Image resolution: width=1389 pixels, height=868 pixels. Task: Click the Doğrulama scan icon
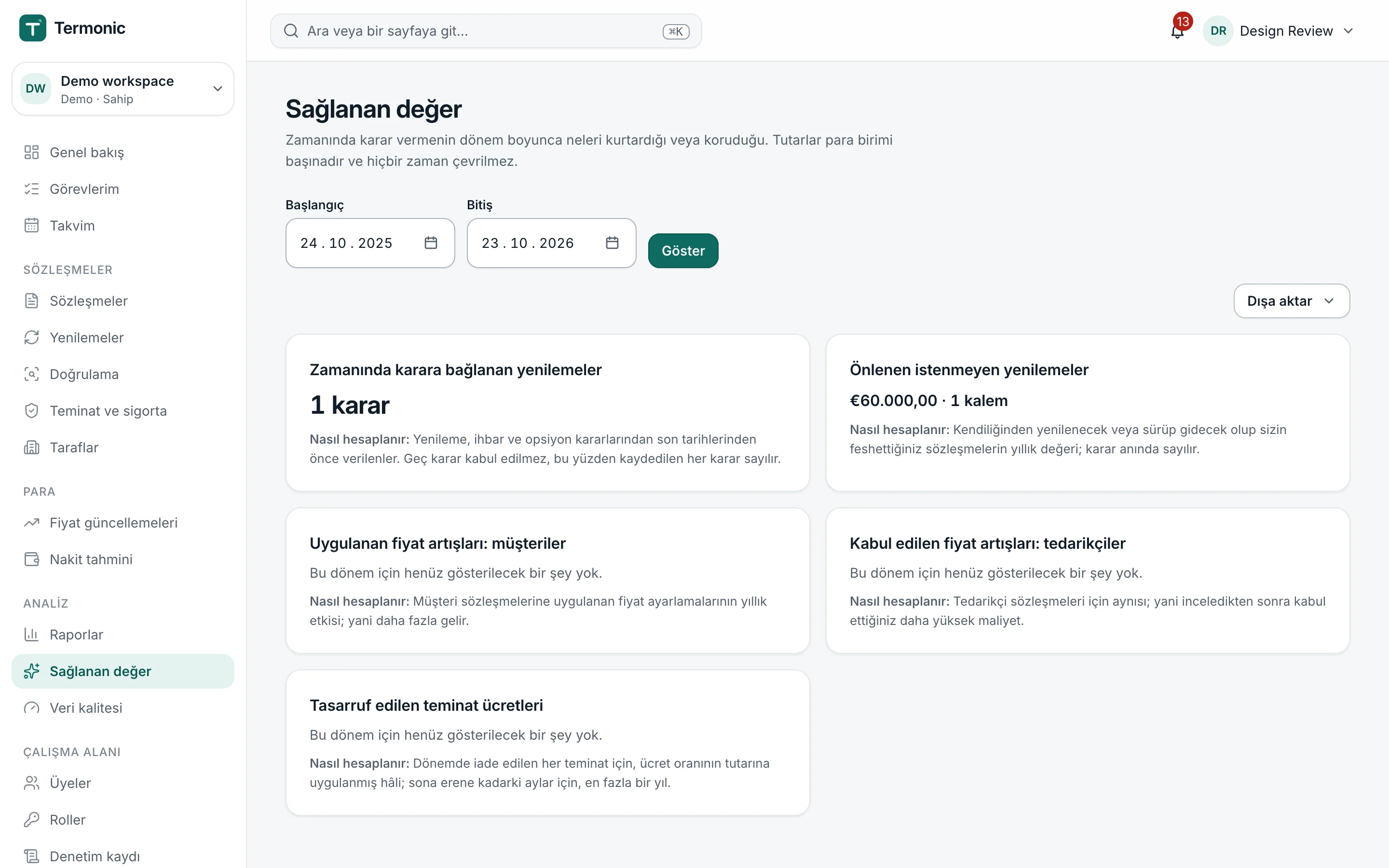[x=31, y=374]
